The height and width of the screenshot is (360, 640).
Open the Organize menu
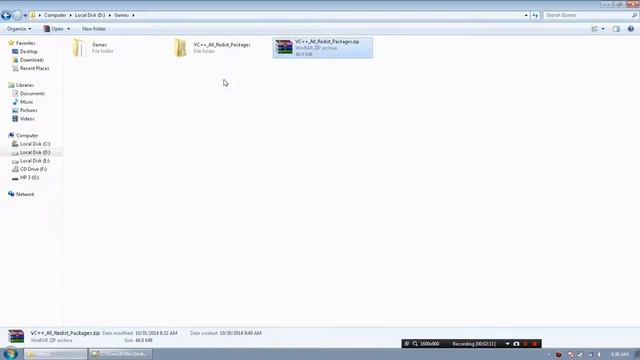(x=19, y=29)
